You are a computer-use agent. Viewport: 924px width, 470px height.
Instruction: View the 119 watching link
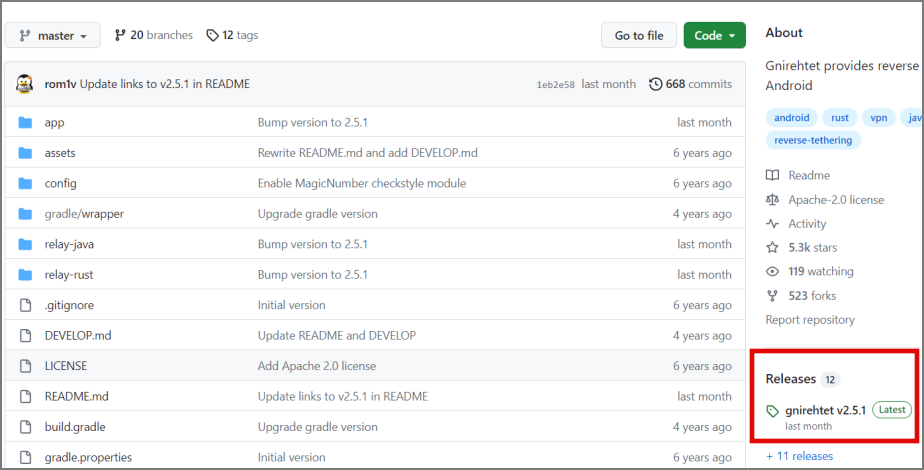click(821, 272)
